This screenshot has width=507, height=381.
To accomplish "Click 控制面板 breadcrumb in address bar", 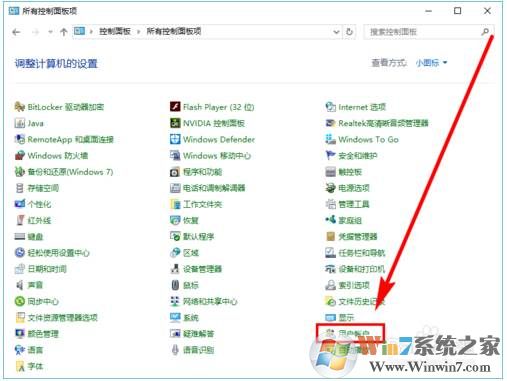I will pyautogui.click(x=115, y=31).
